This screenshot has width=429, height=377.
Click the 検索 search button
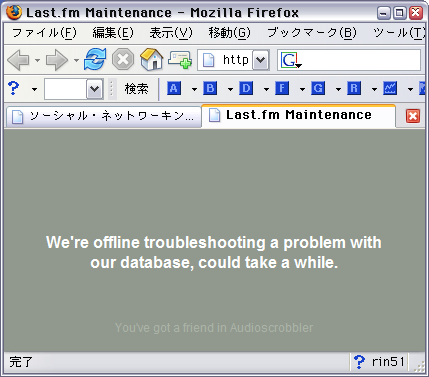tap(137, 89)
